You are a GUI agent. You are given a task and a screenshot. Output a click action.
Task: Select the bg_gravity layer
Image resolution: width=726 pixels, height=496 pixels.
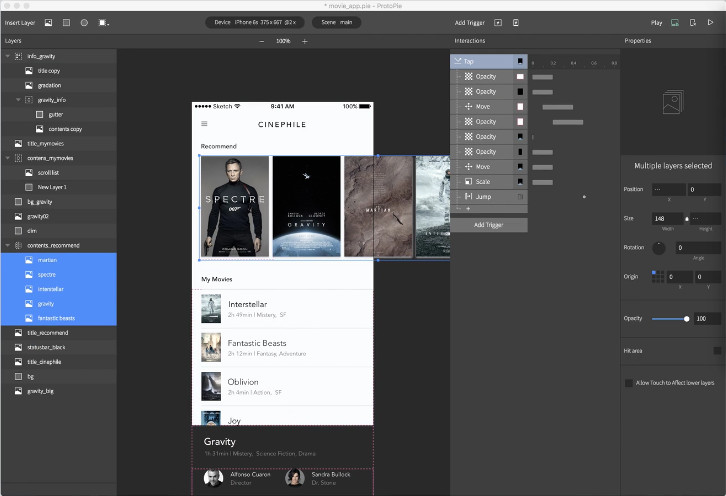coord(59,201)
